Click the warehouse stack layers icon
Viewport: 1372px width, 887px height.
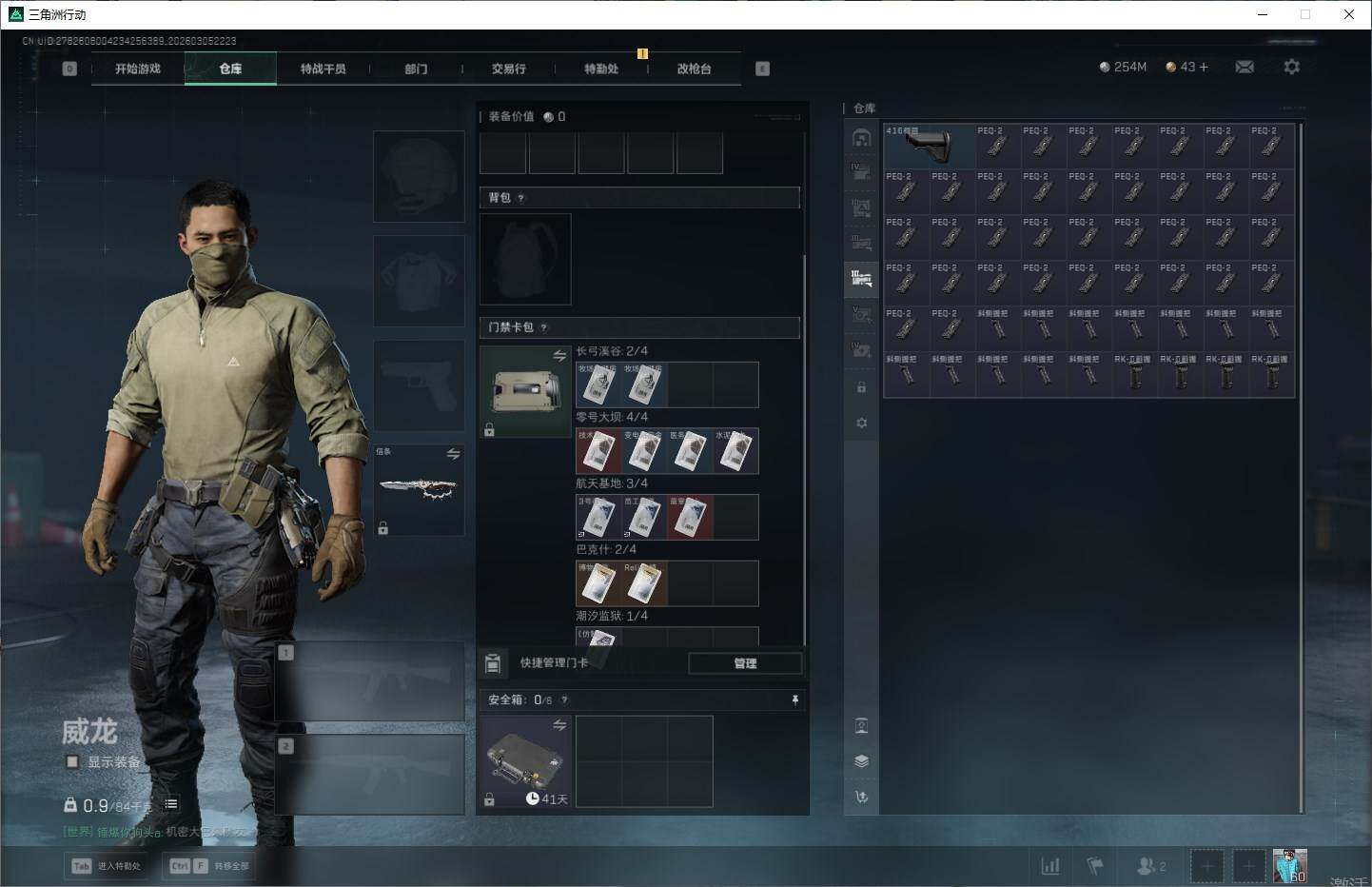[x=861, y=761]
